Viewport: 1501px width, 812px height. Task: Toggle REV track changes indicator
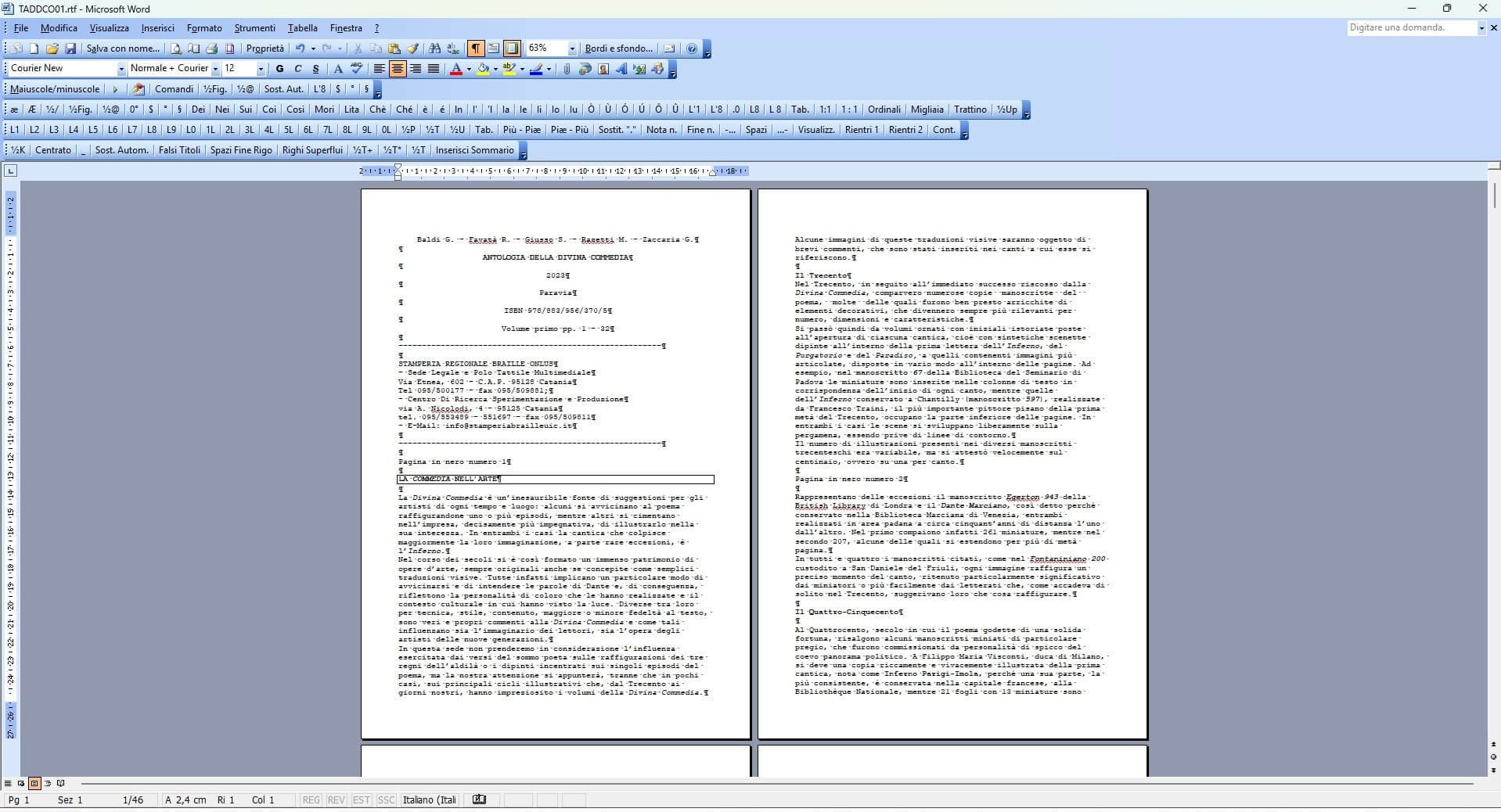tap(337, 799)
